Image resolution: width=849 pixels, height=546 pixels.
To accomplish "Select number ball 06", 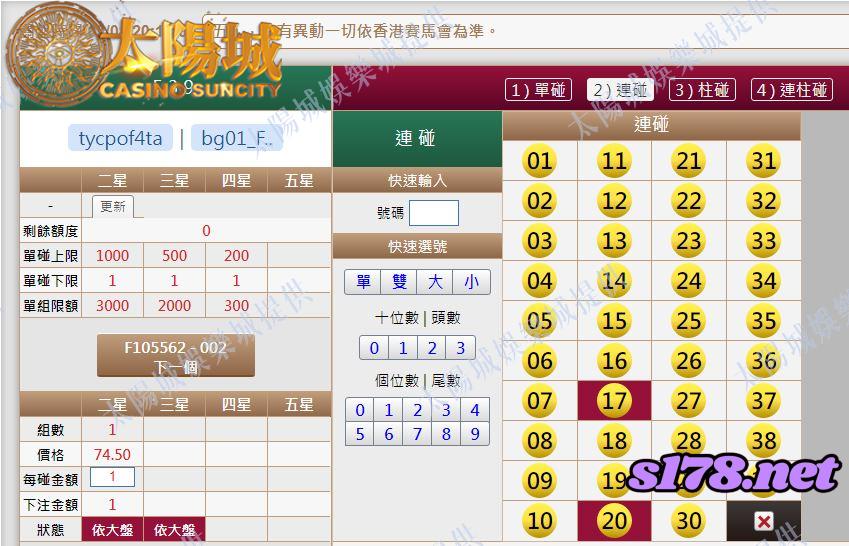I will [539, 361].
